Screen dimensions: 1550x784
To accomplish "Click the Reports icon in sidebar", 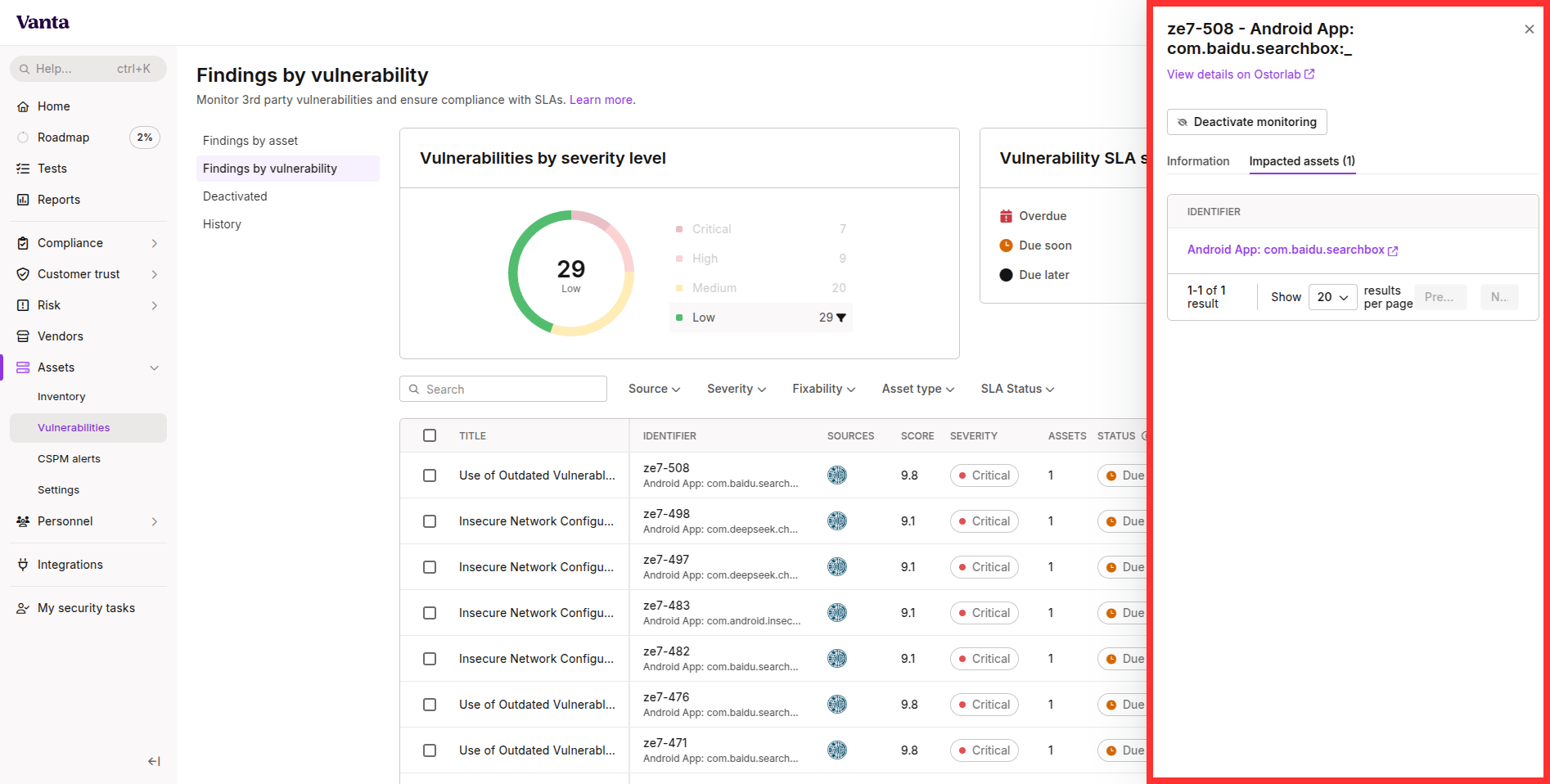I will pyautogui.click(x=23, y=200).
